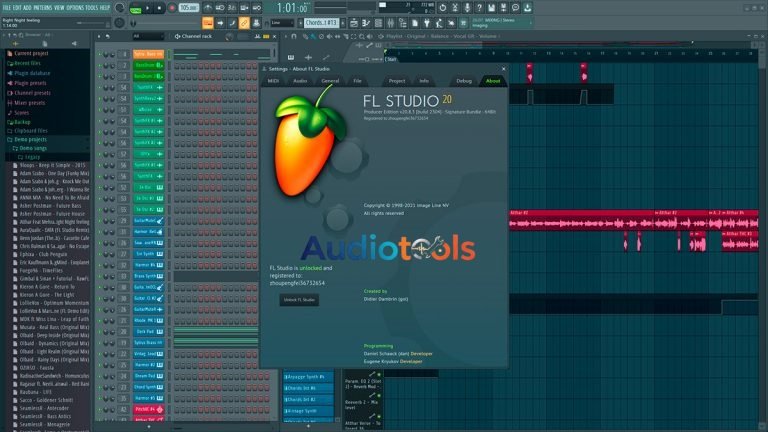The height and width of the screenshot is (432, 768).
Task: Switch to the Audio tab in Settings
Action: coord(300,81)
